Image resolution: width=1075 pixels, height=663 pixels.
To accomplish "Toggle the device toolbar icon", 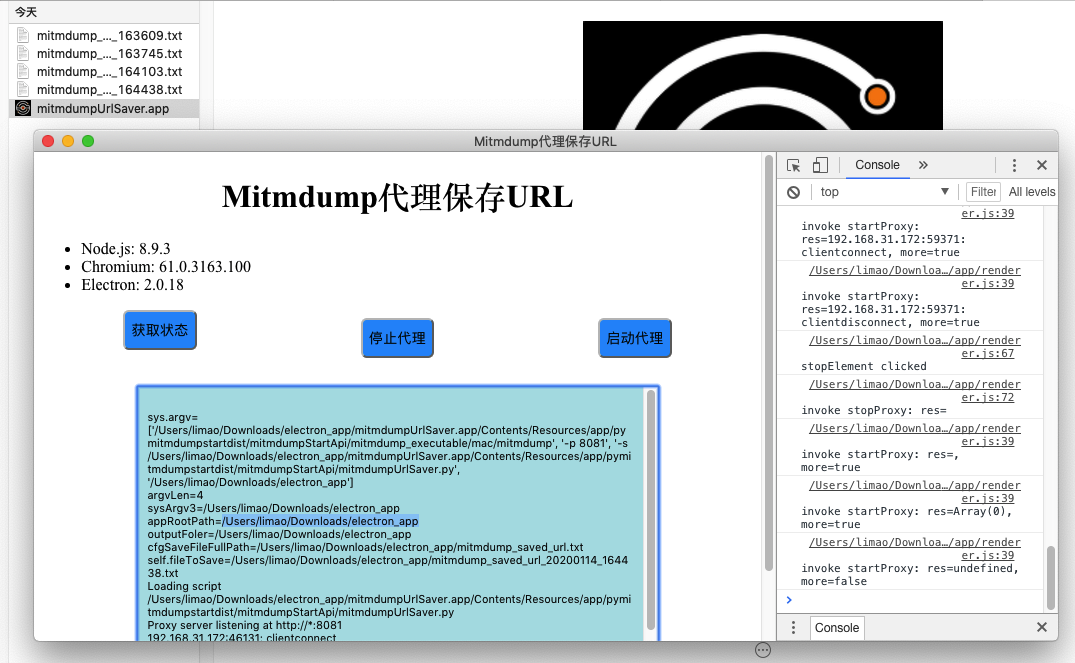I will (x=820, y=165).
